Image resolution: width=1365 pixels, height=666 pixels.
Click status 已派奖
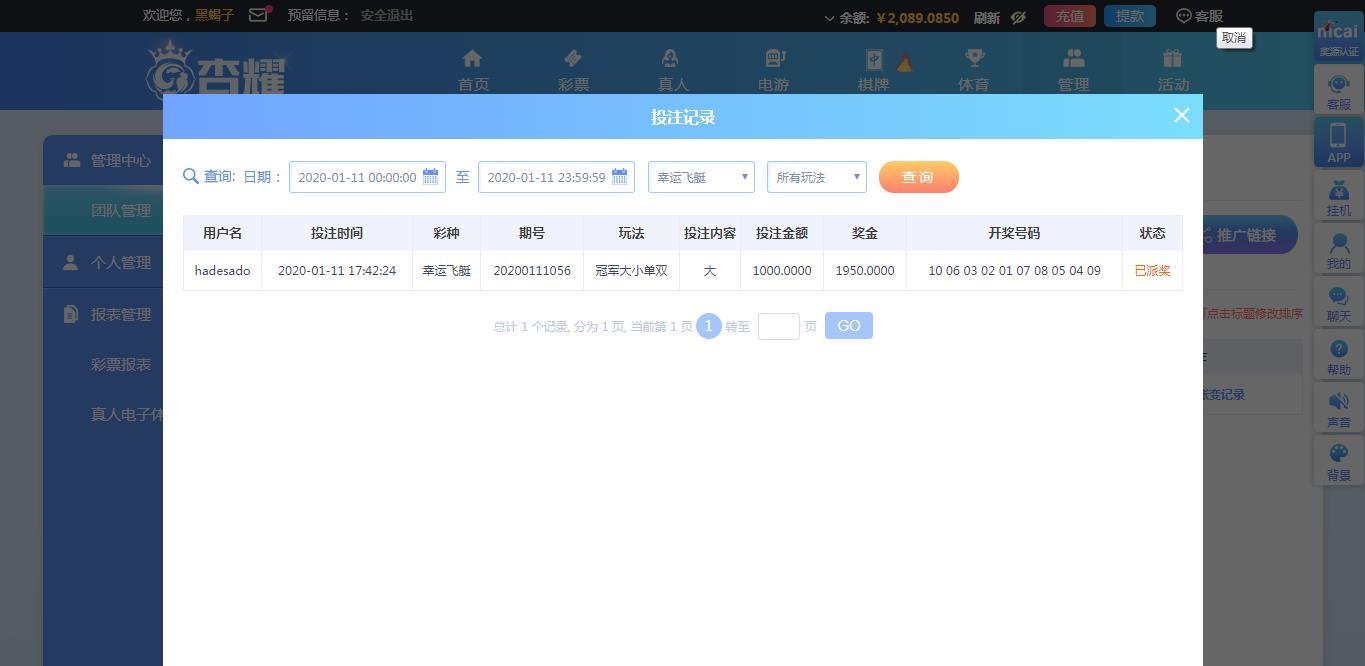point(1152,270)
